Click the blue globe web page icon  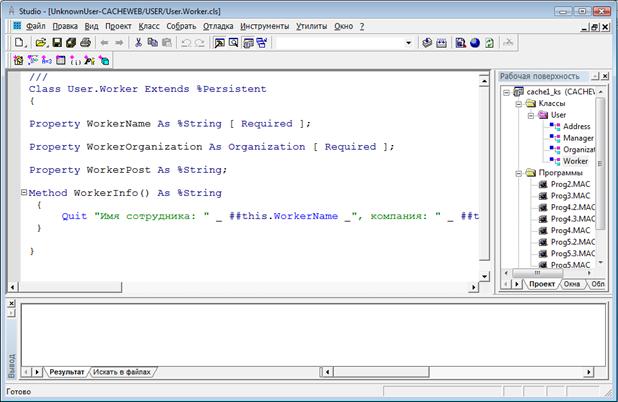475,43
